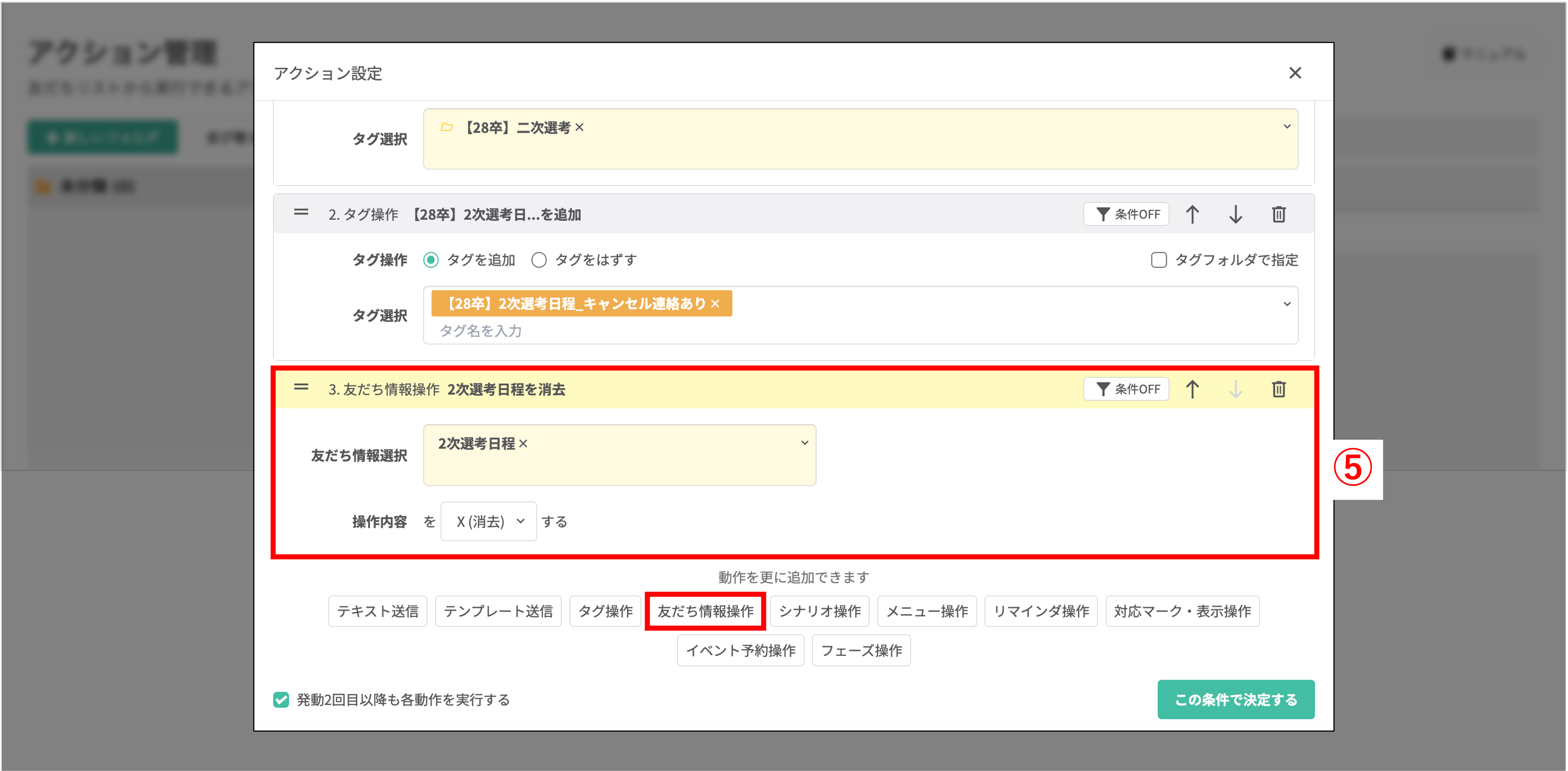The width and height of the screenshot is (1568, 771).
Task: Select the タグをはずす radio option
Action: pos(539,260)
